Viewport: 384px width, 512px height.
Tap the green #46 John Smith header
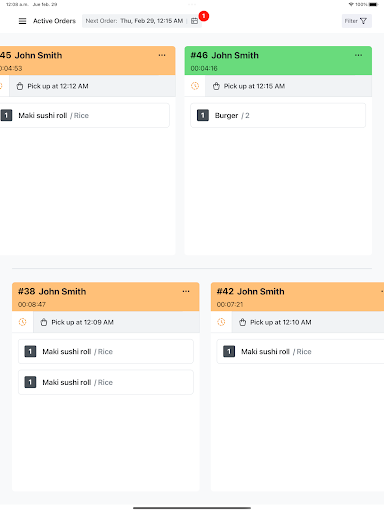(x=278, y=60)
